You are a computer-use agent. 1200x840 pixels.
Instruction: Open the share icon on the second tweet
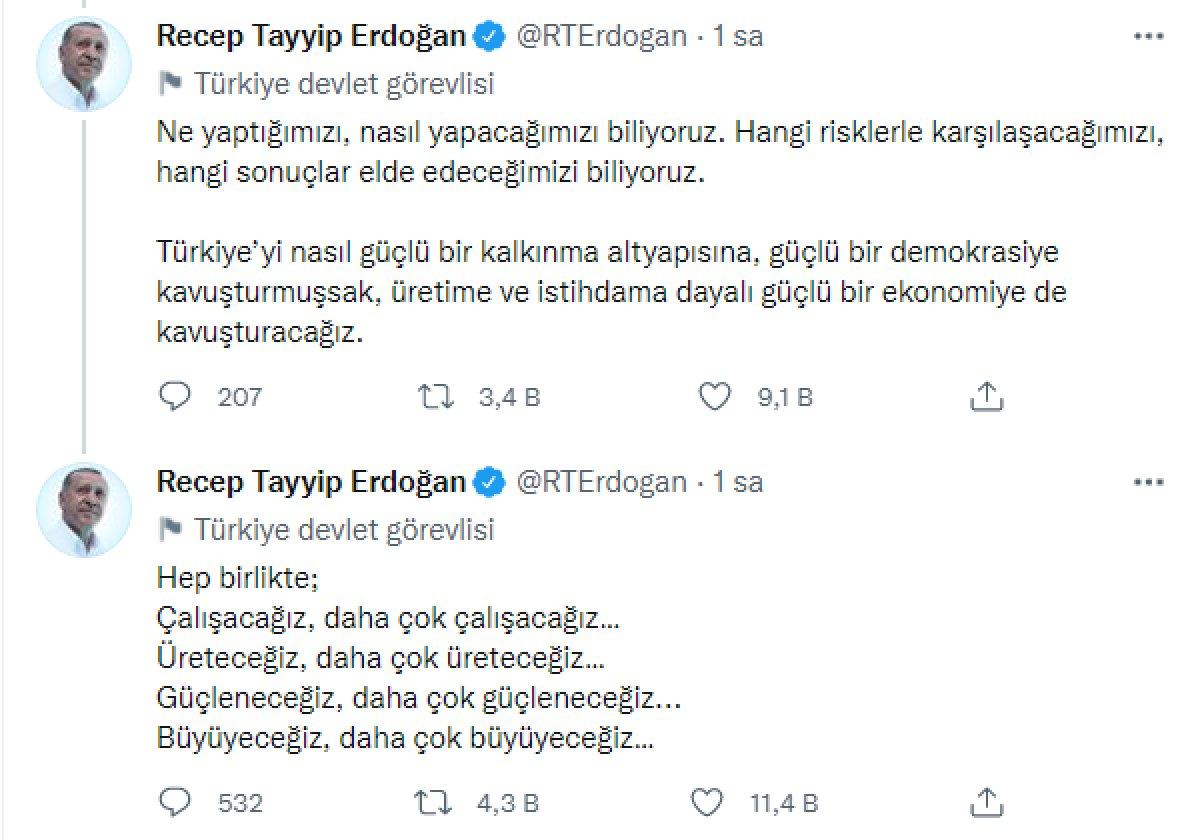[x=988, y=802]
